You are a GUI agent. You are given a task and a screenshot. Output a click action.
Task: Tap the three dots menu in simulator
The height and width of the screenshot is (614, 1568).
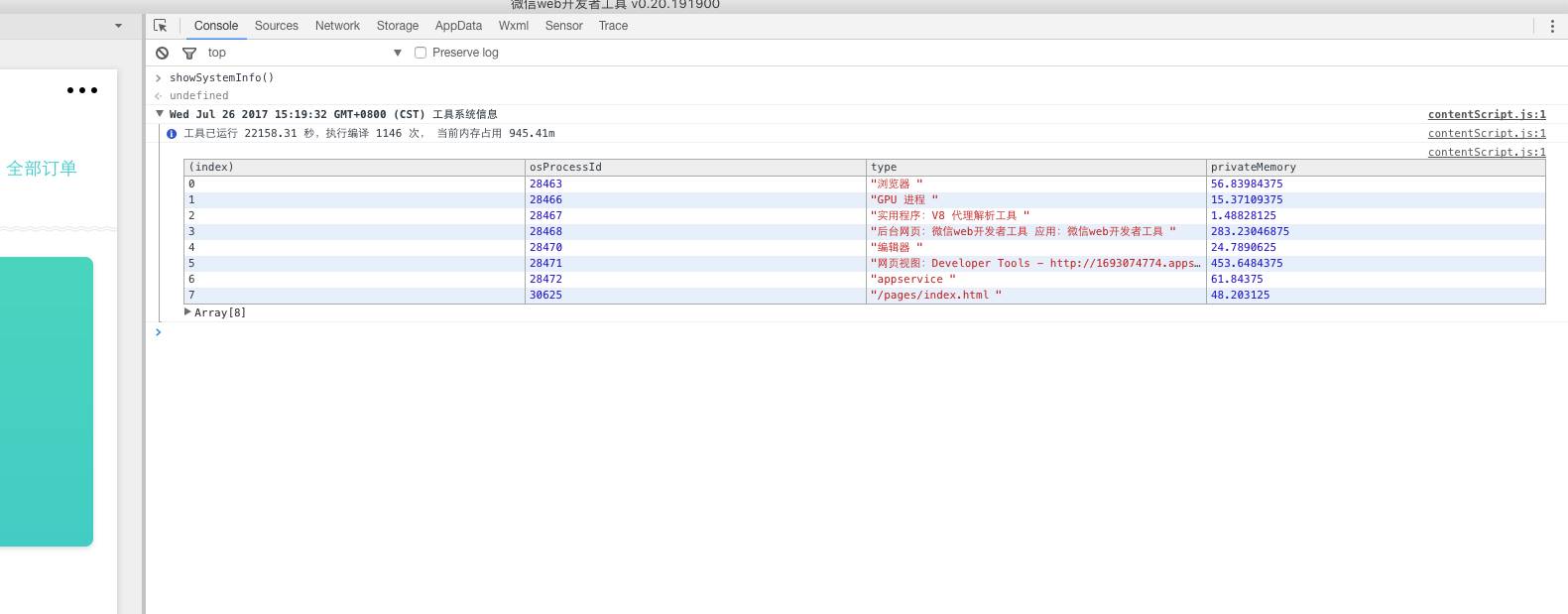82,90
